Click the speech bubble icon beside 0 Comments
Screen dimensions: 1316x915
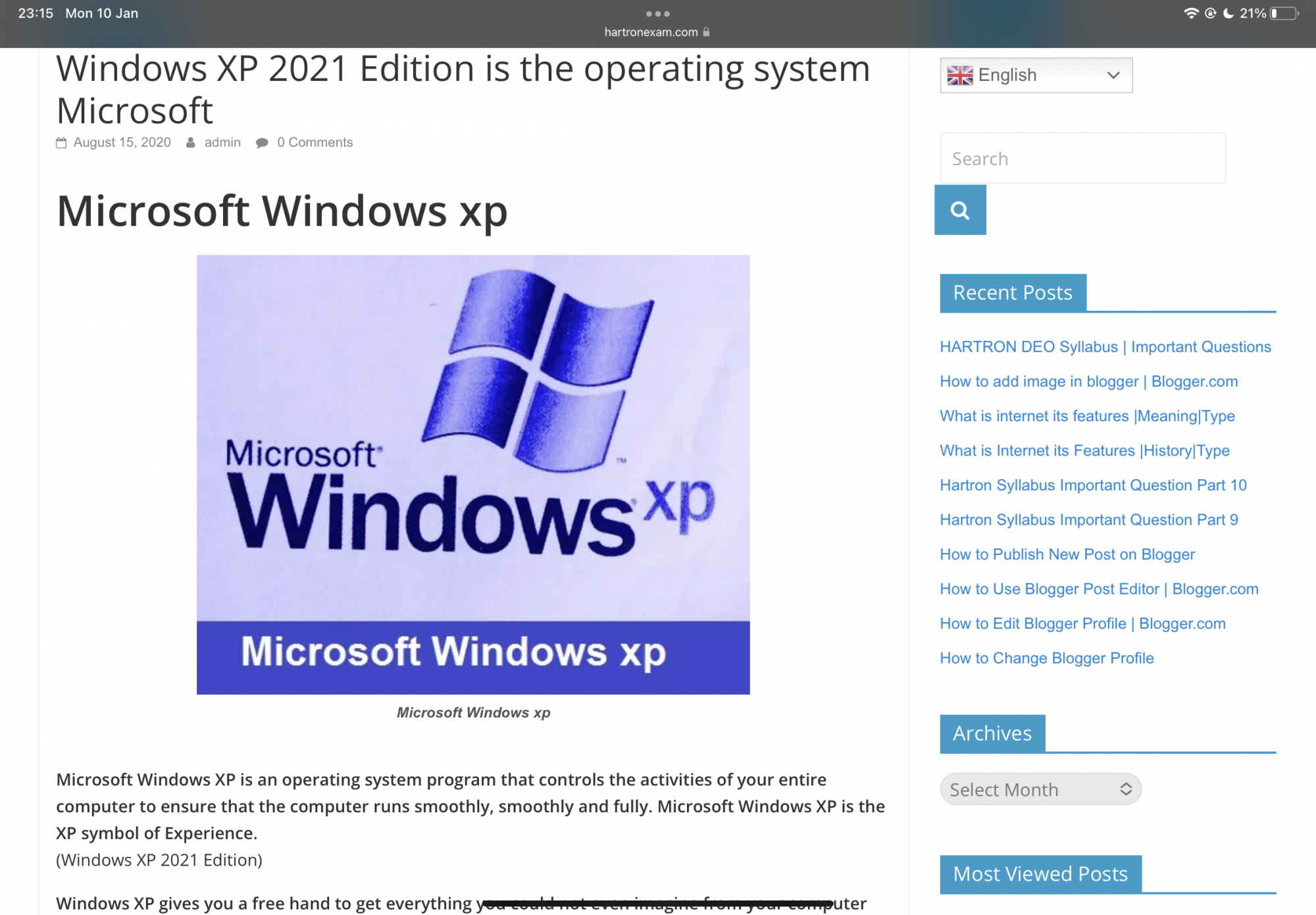click(263, 142)
